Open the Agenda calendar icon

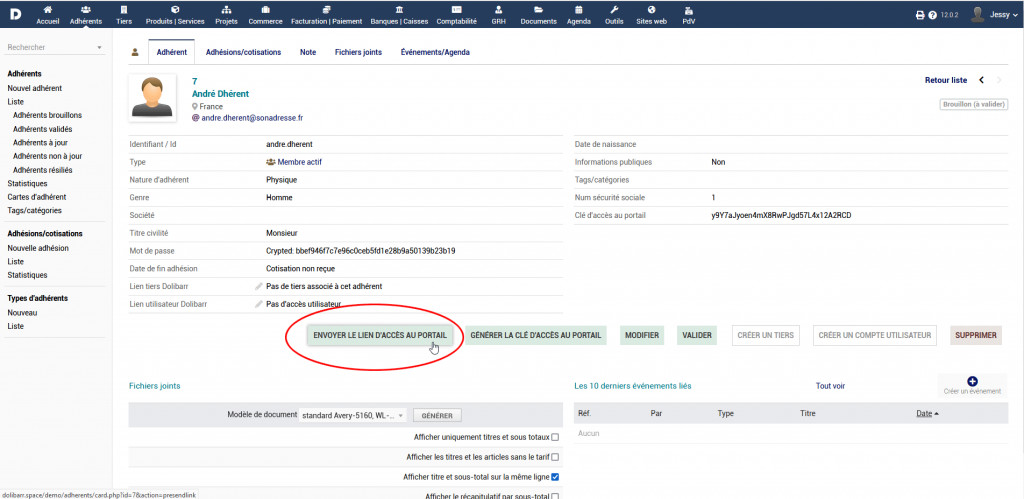pyautogui.click(x=578, y=9)
